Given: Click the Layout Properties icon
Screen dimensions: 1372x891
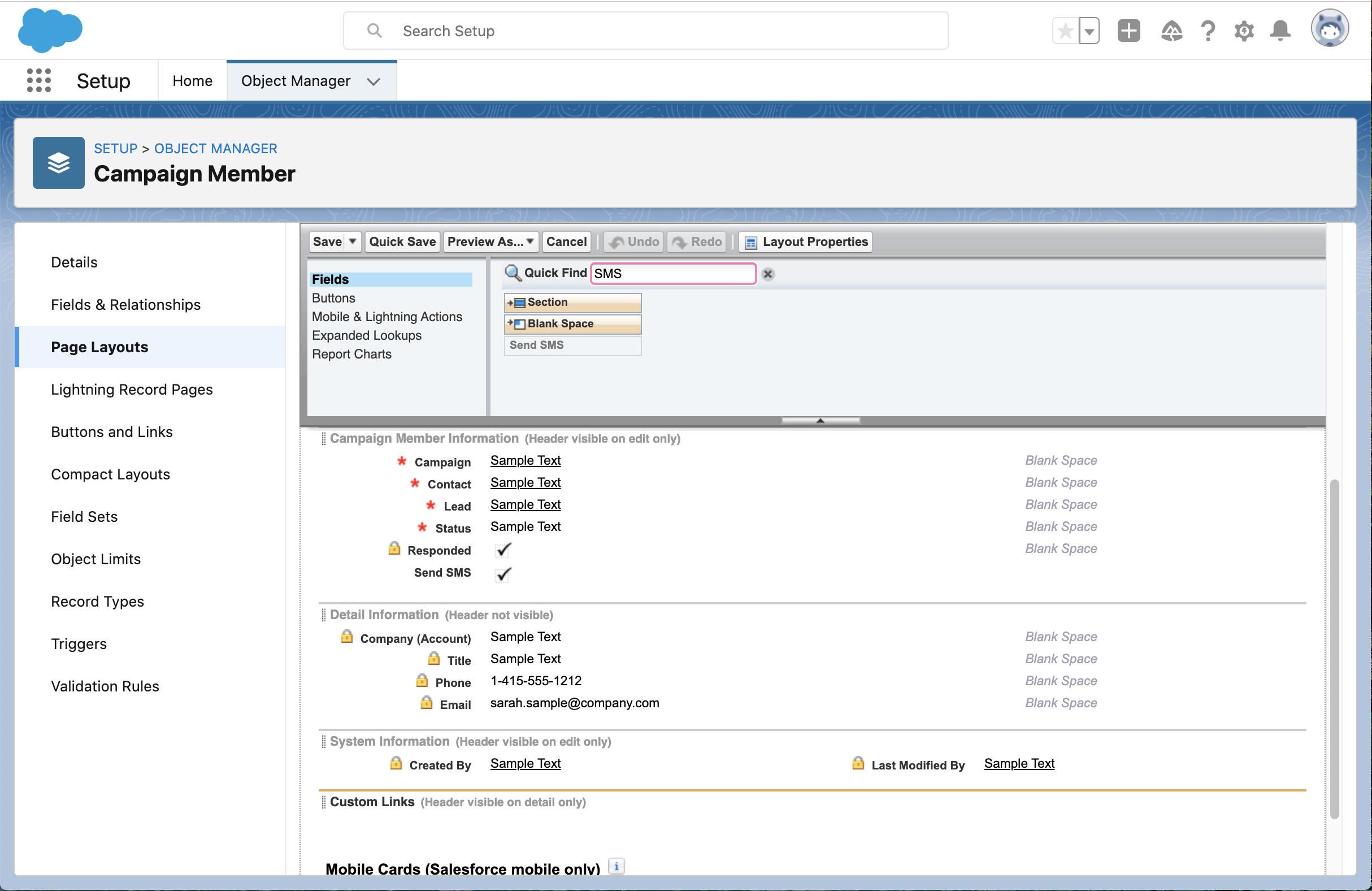Looking at the screenshot, I should 750,242.
